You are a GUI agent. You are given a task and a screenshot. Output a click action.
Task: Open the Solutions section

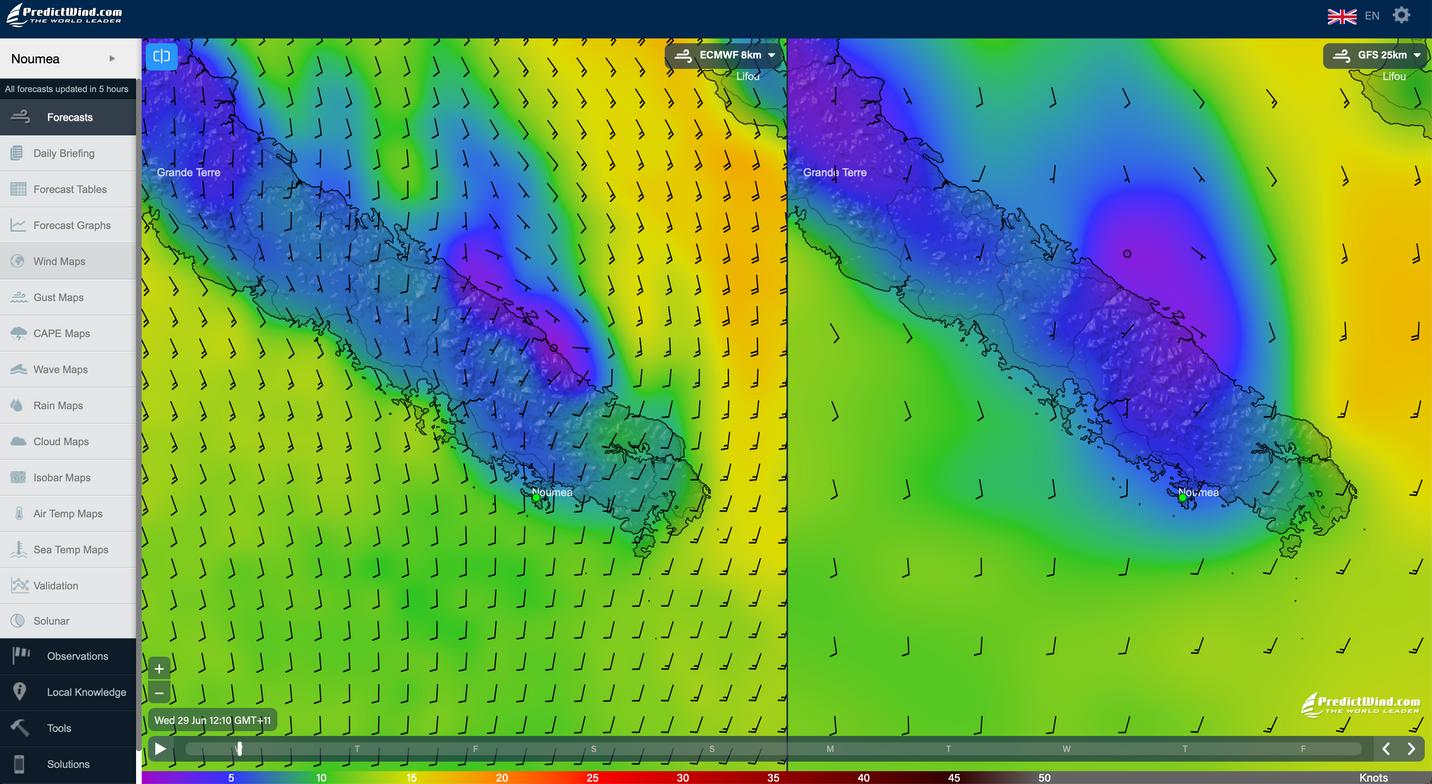click(68, 764)
